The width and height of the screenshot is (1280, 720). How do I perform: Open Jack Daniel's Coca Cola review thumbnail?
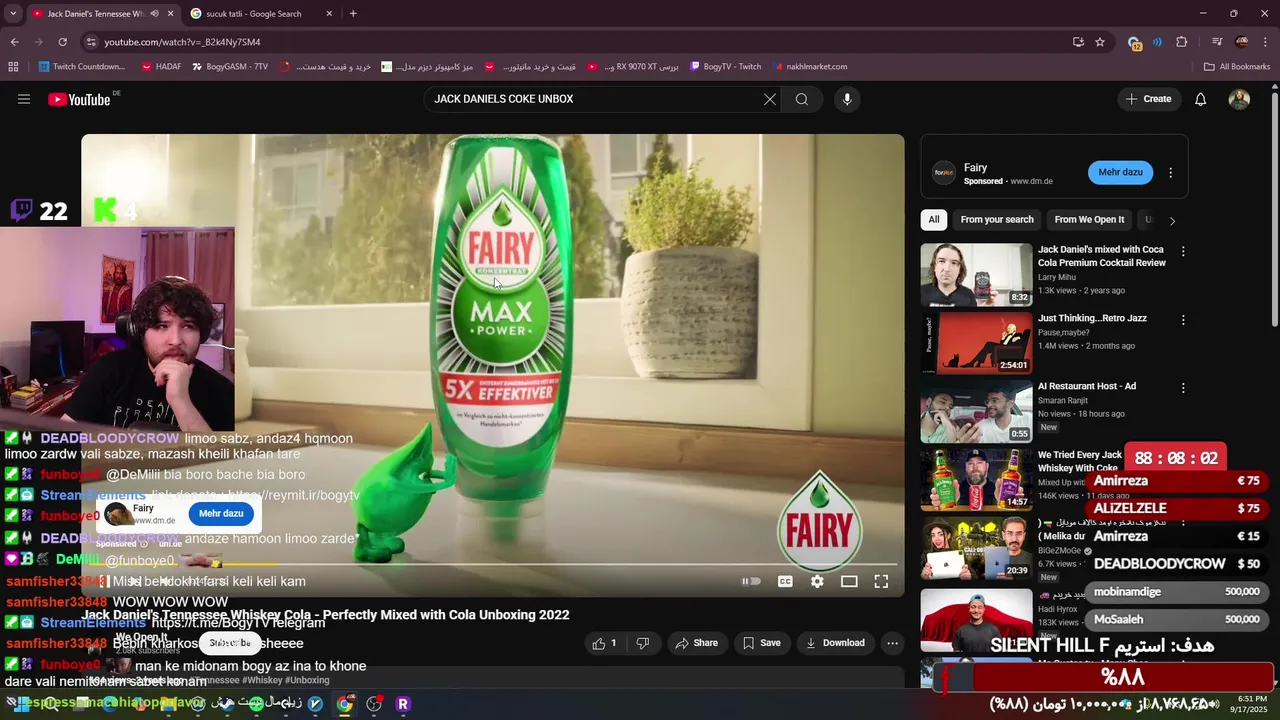point(976,274)
